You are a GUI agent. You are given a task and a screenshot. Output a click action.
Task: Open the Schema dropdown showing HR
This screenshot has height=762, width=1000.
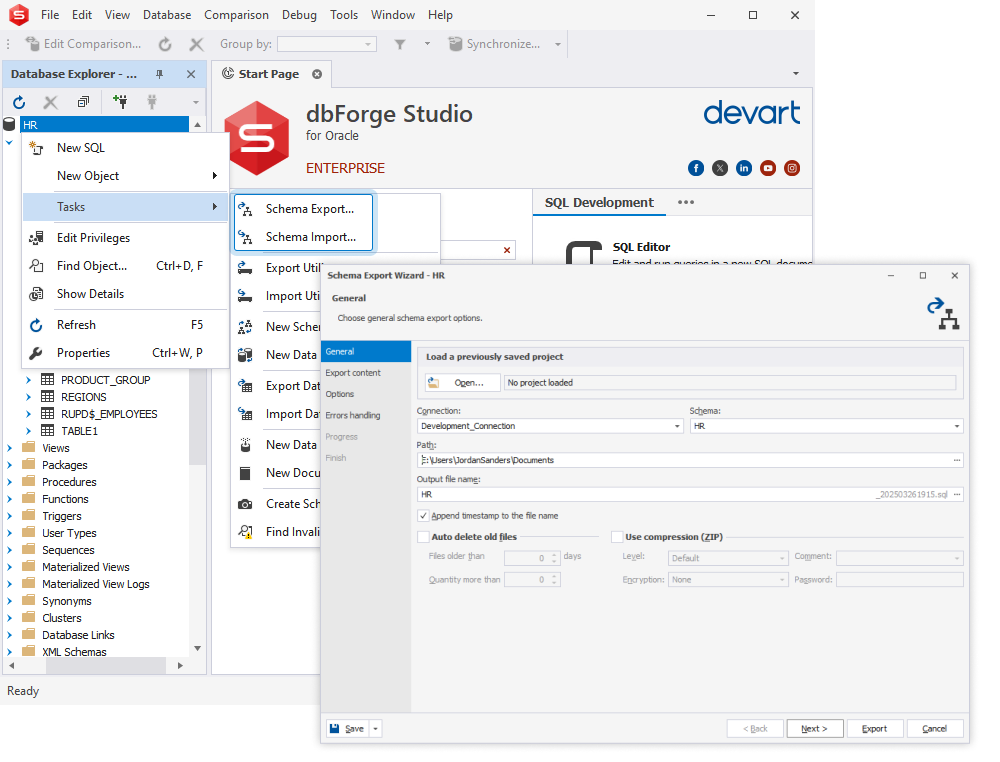pyautogui.click(x=956, y=426)
